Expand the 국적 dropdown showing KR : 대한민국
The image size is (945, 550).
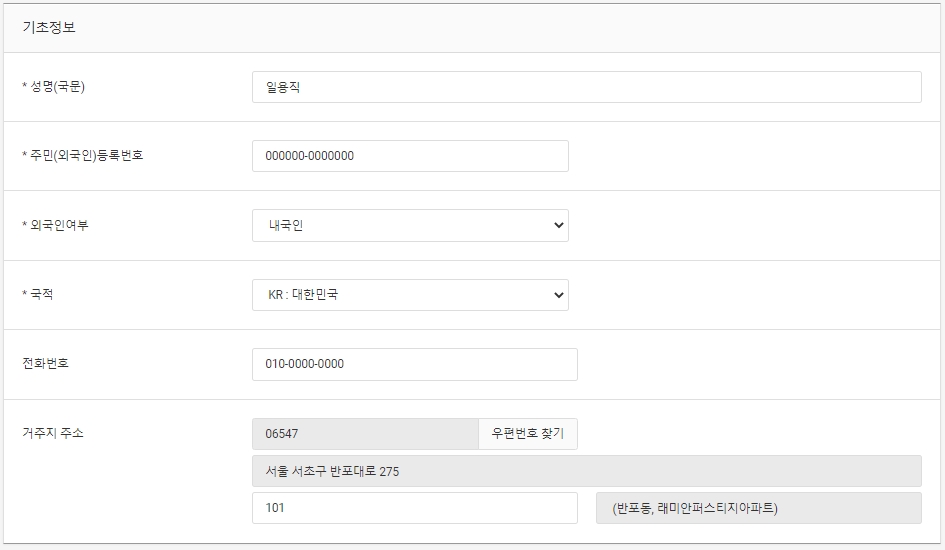click(x=410, y=295)
